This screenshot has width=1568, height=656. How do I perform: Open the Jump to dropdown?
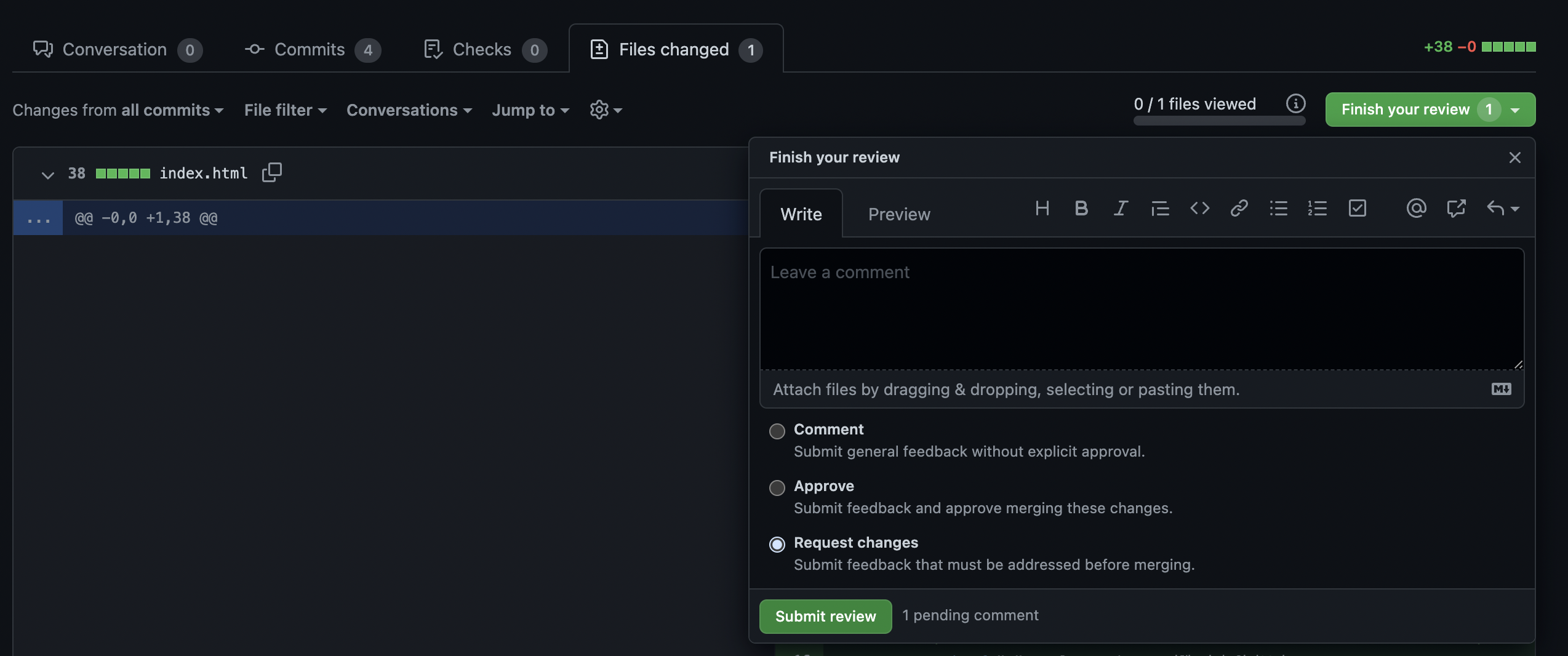click(x=530, y=110)
